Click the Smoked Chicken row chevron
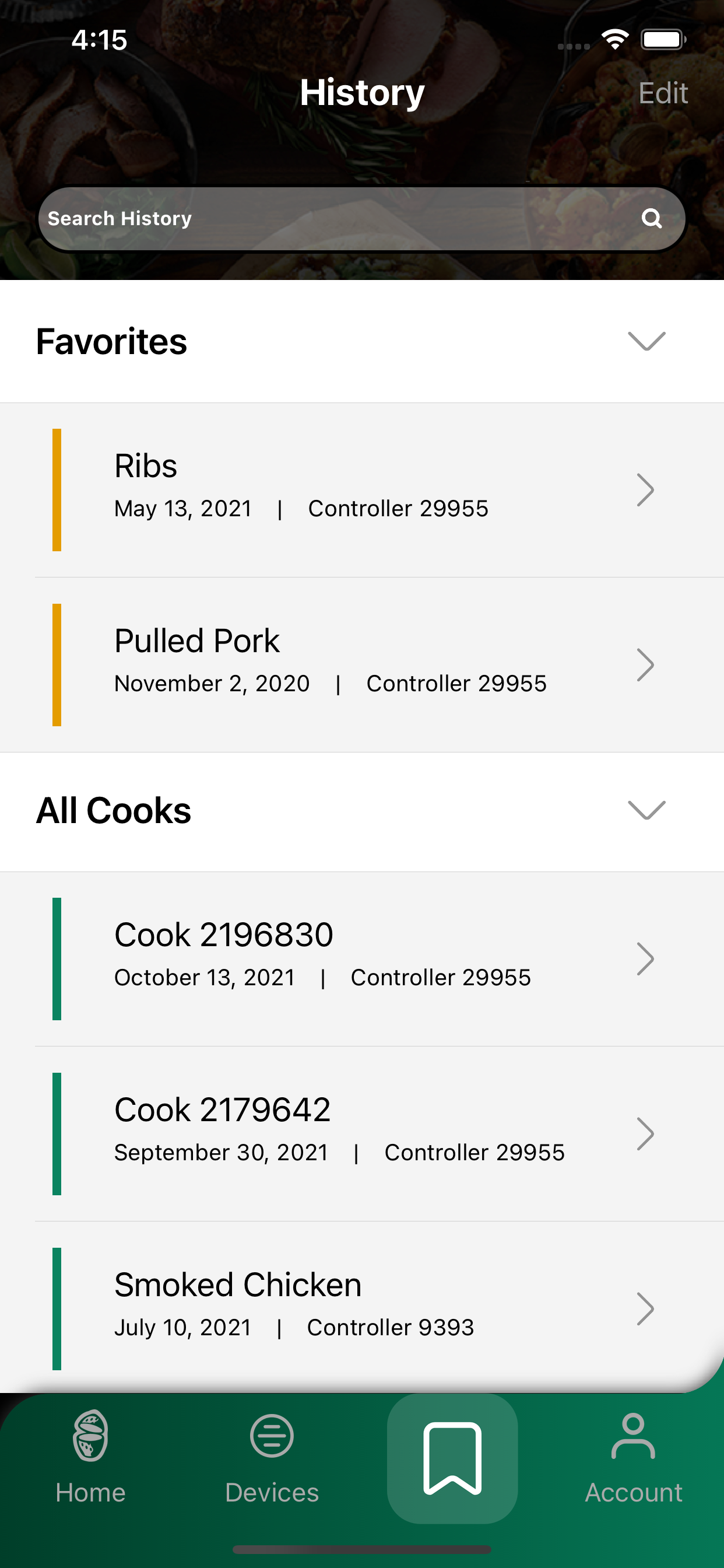Viewport: 724px width, 1568px height. point(645,1308)
